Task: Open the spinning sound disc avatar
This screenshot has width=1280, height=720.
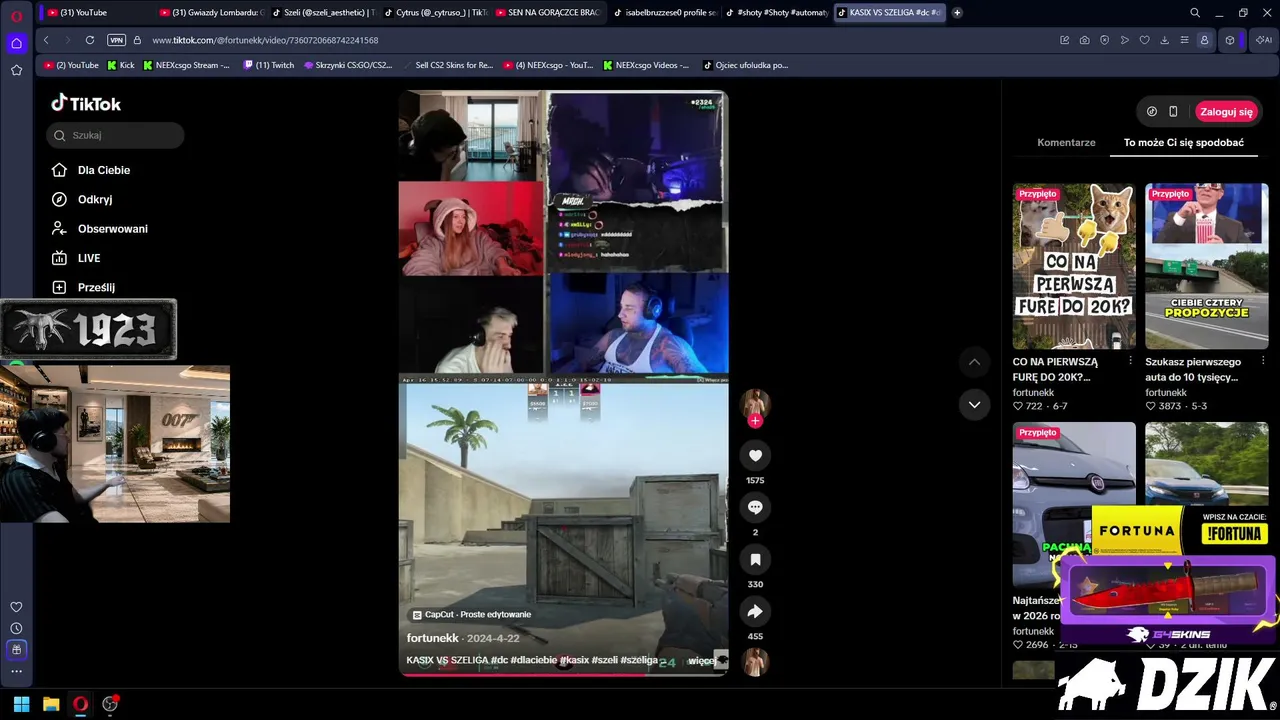Action: [x=755, y=662]
